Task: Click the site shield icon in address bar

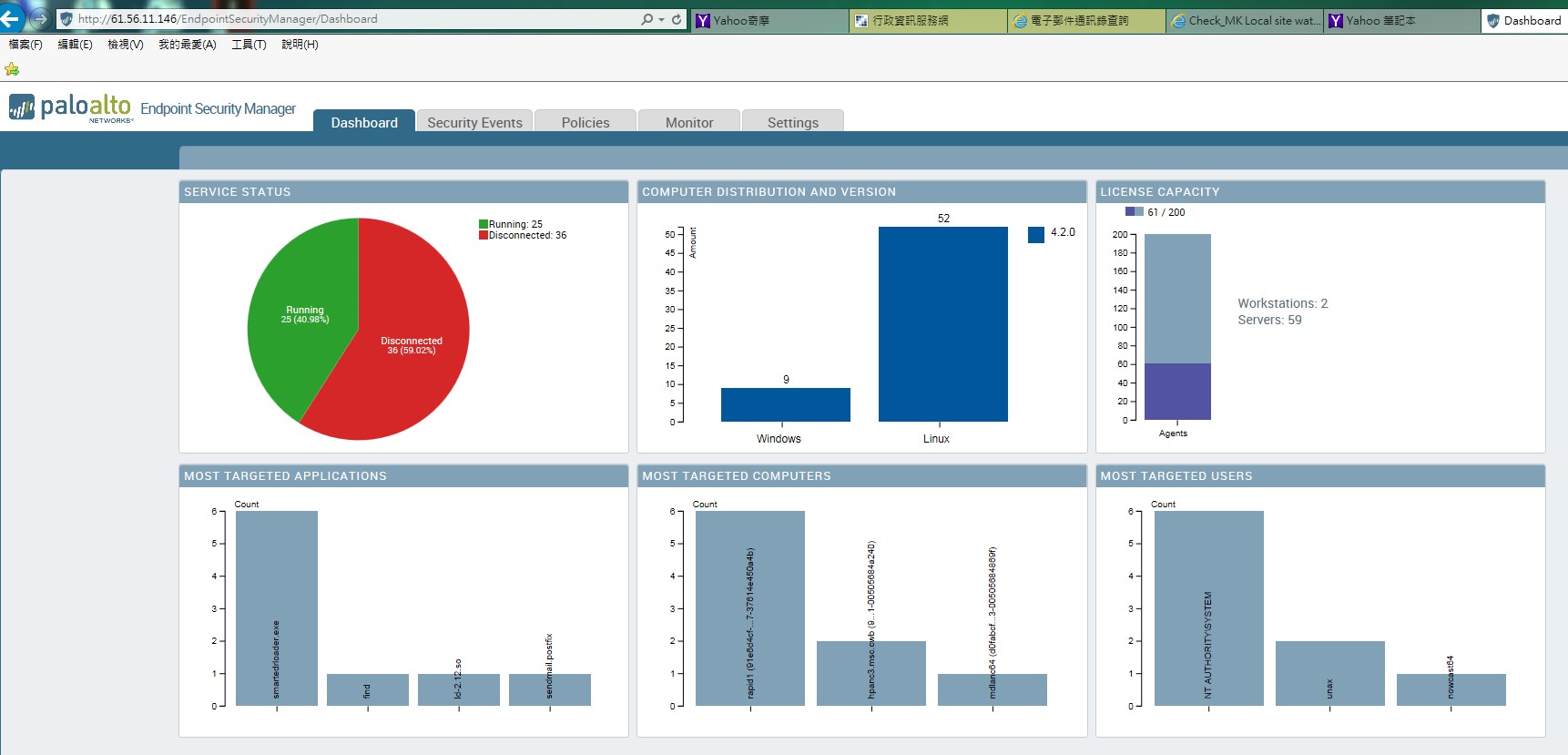Action: click(66, 19)
